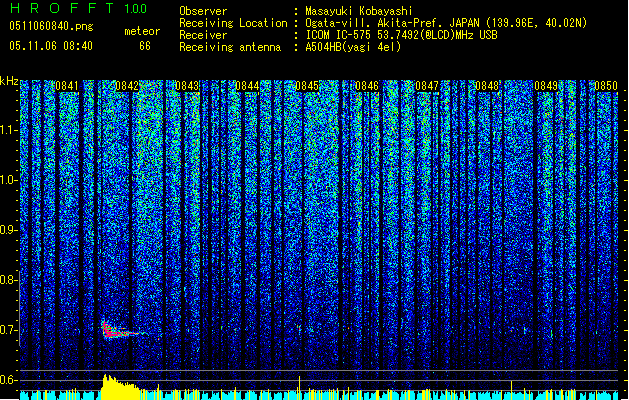The image size is (629, 400).
Task: Click the yellow spike below 0845 in the intensity graph
Action: [299, 388]
